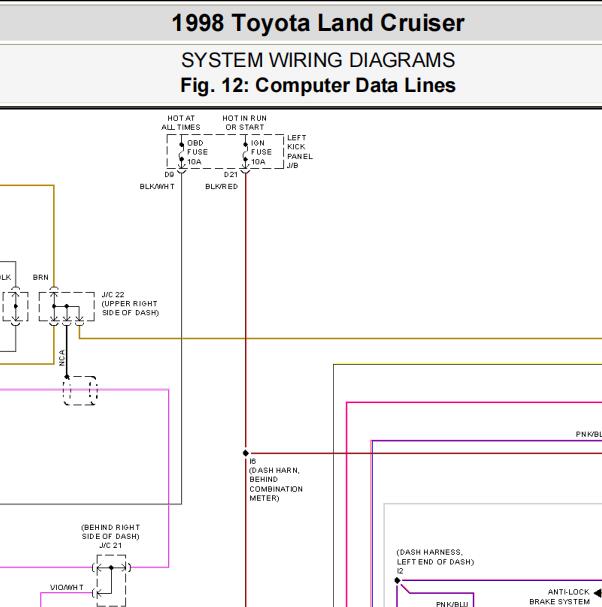Image resolution: width=602 pixels, height=607 pixels.
Task: Click the IGN fuse 10A symbol
Action: 245,152
